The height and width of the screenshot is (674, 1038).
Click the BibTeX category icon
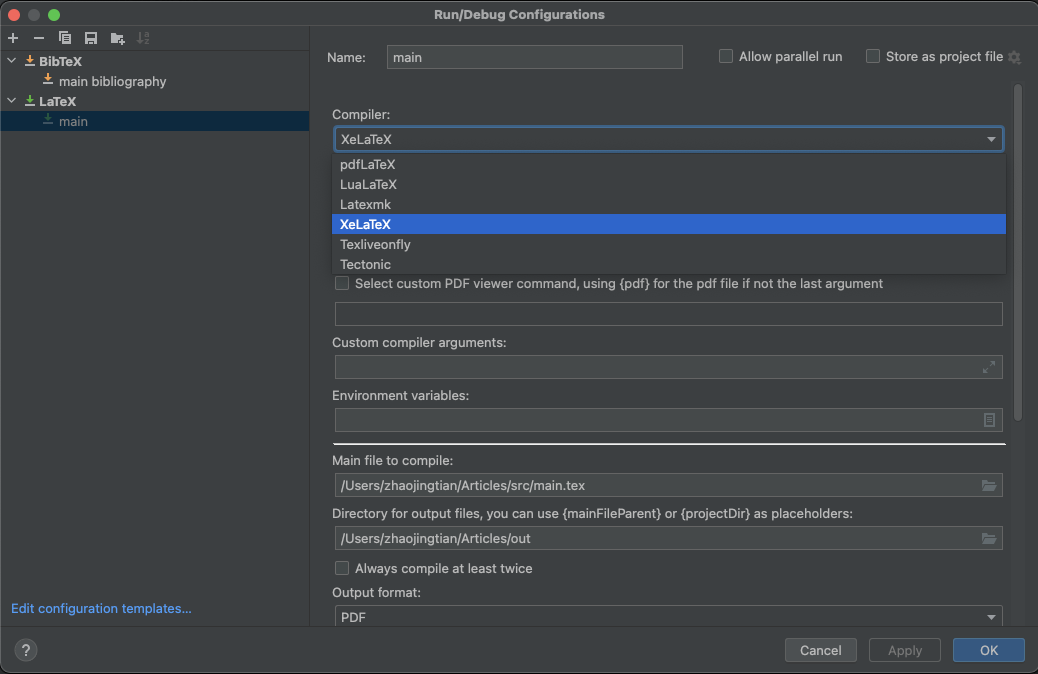click(x=30, y=61)
